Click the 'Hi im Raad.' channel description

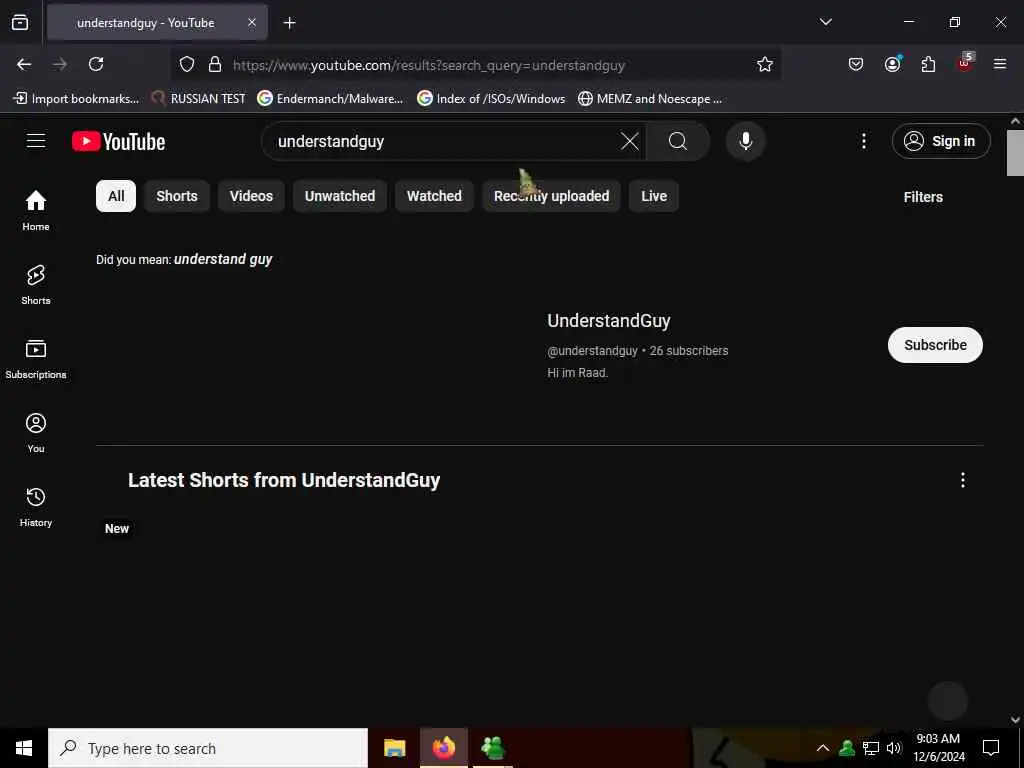577,373
